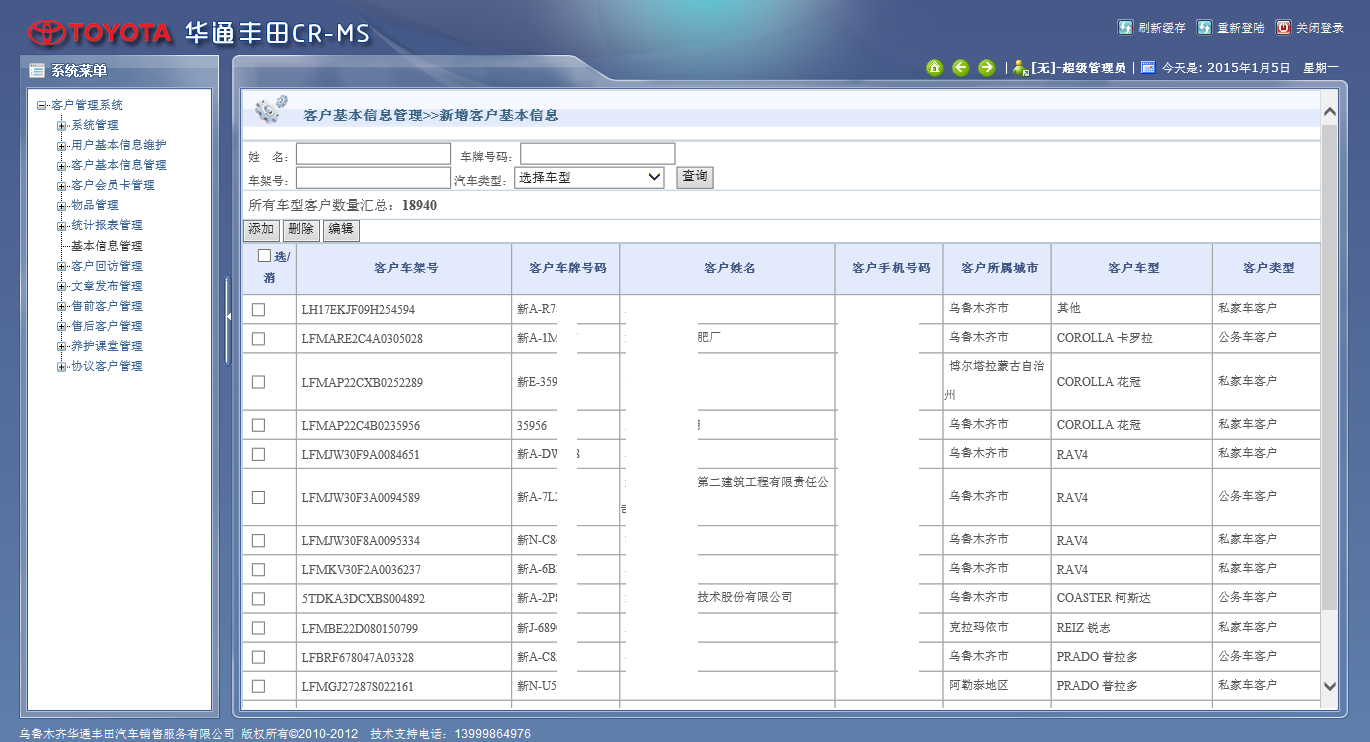Select checkbox for frame number 5TDKA3DCXBS004892
Image resolution: width=1370 pixels, height=742 pixels.
click(259, 599)
